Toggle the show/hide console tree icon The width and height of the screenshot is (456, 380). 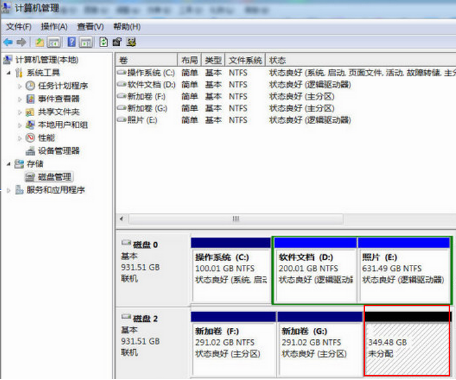(x=54, y=42)
